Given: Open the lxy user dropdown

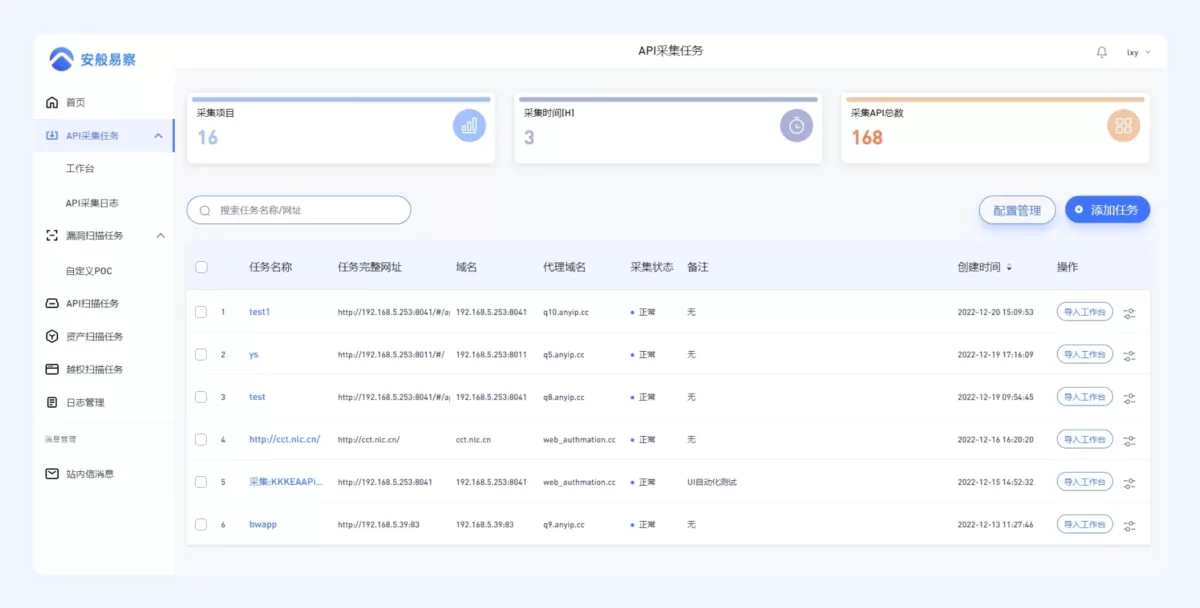Looking at the screenshot, I should tap(1139, 52).
